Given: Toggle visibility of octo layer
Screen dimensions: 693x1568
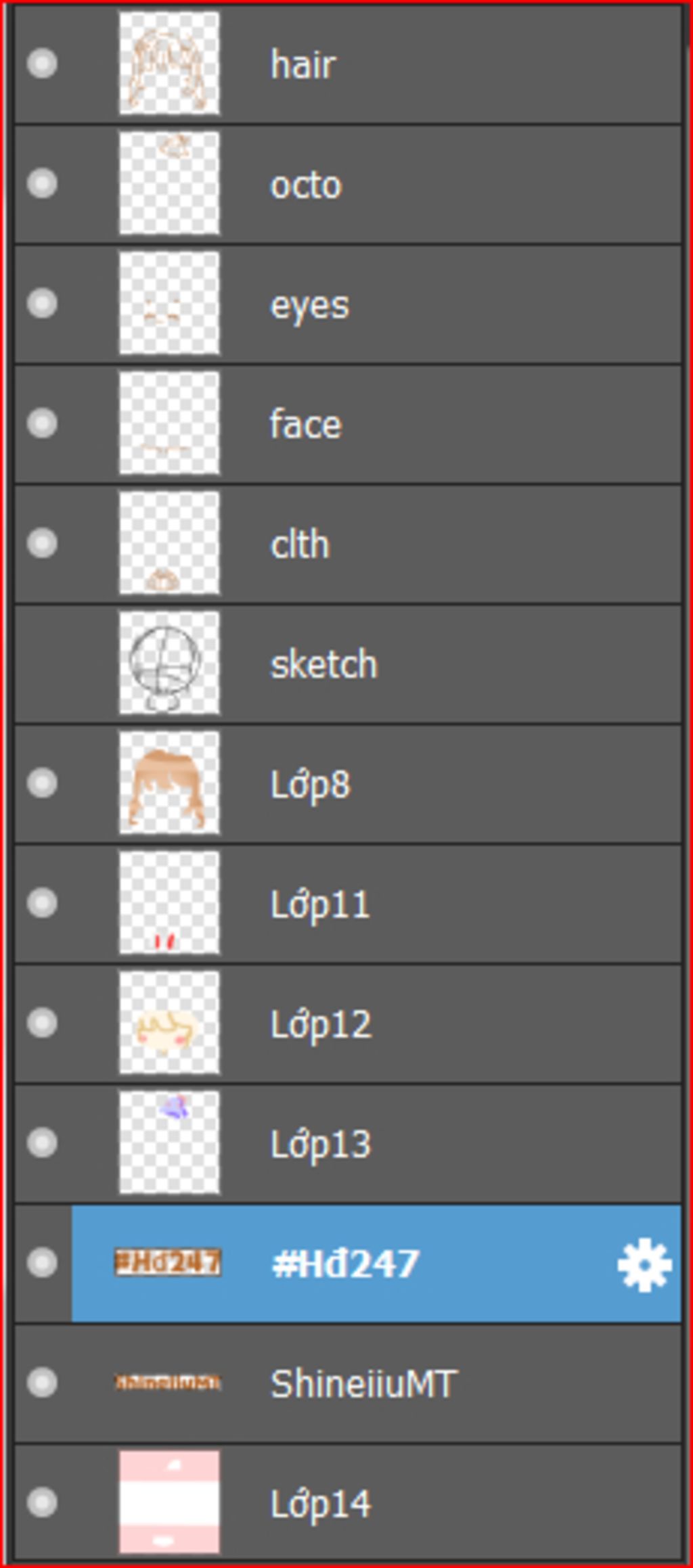Looking at the screenshot, I should [42, 183].
